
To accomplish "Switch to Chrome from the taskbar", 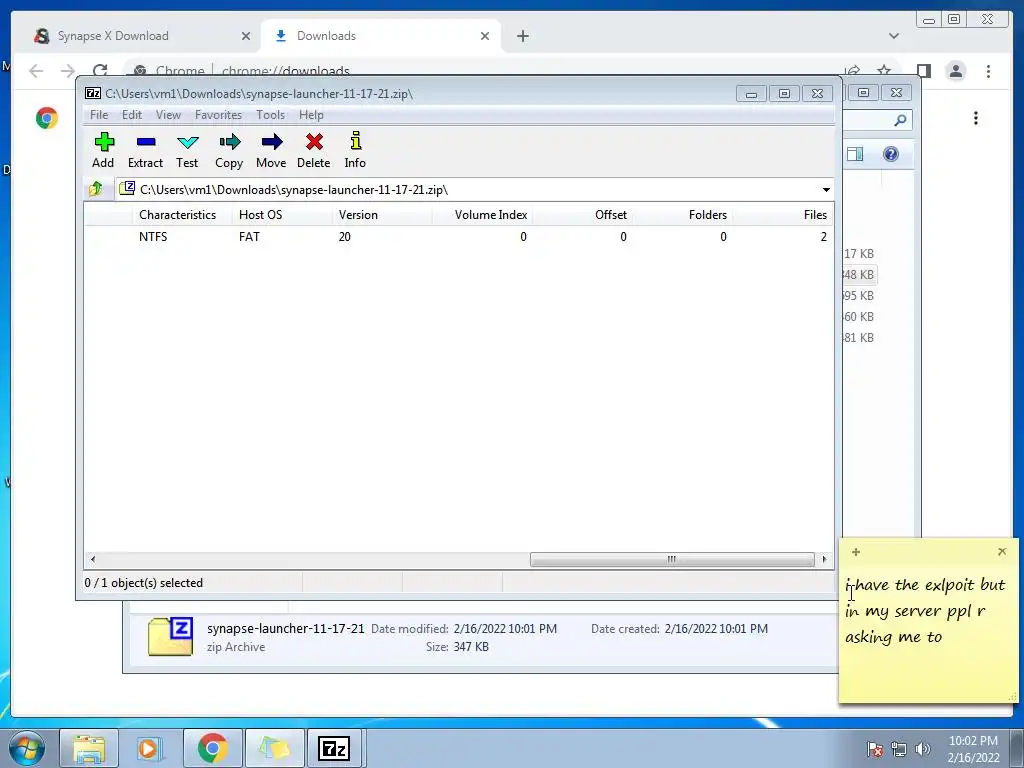I will (x=212, y=748).
